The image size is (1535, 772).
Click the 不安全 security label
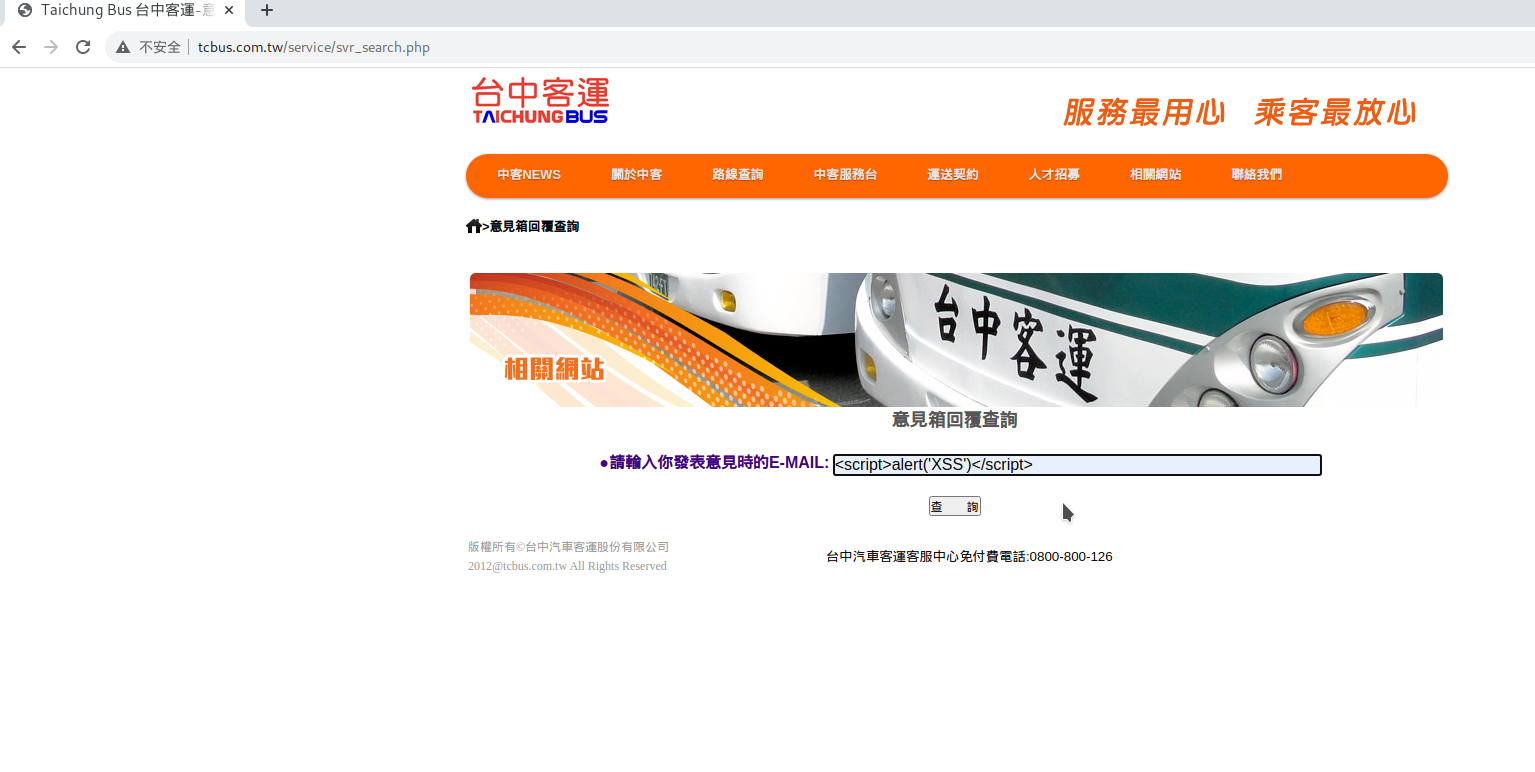point(160,47)
